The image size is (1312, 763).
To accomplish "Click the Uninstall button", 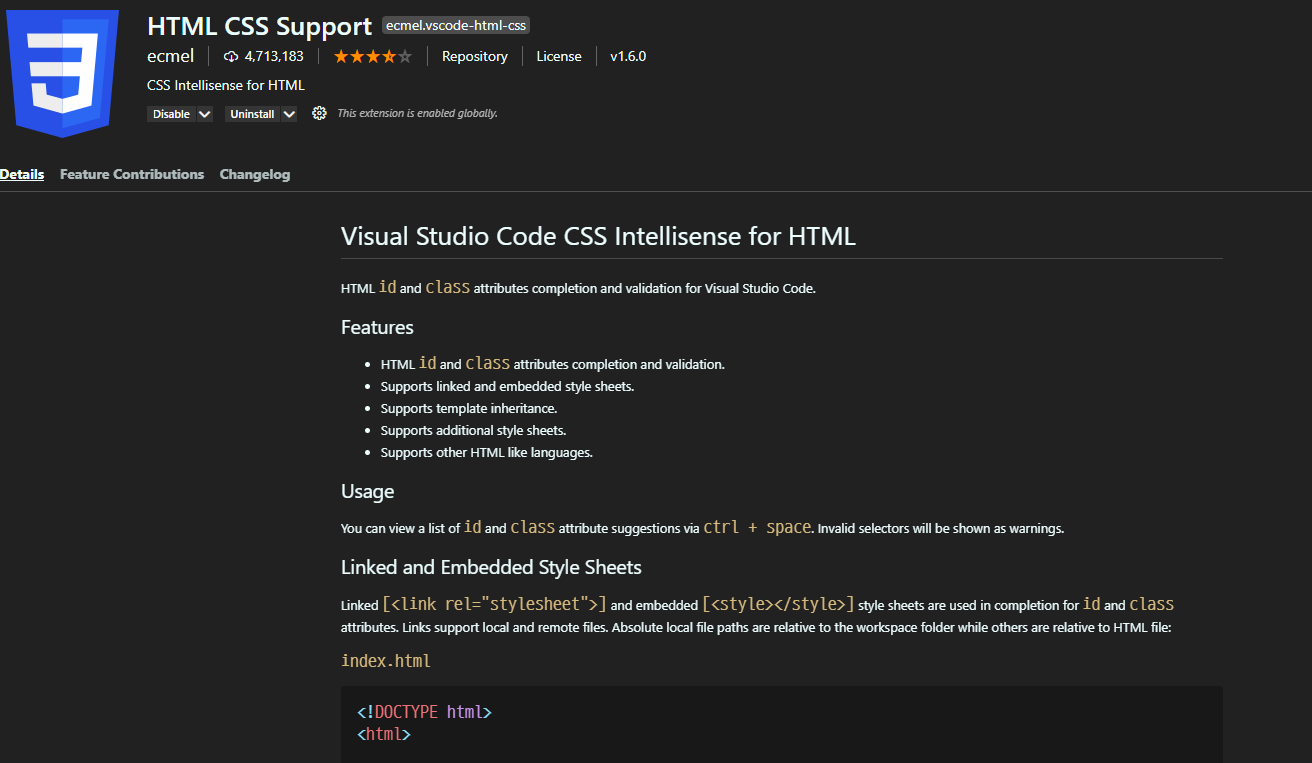I will pos(252,114).
